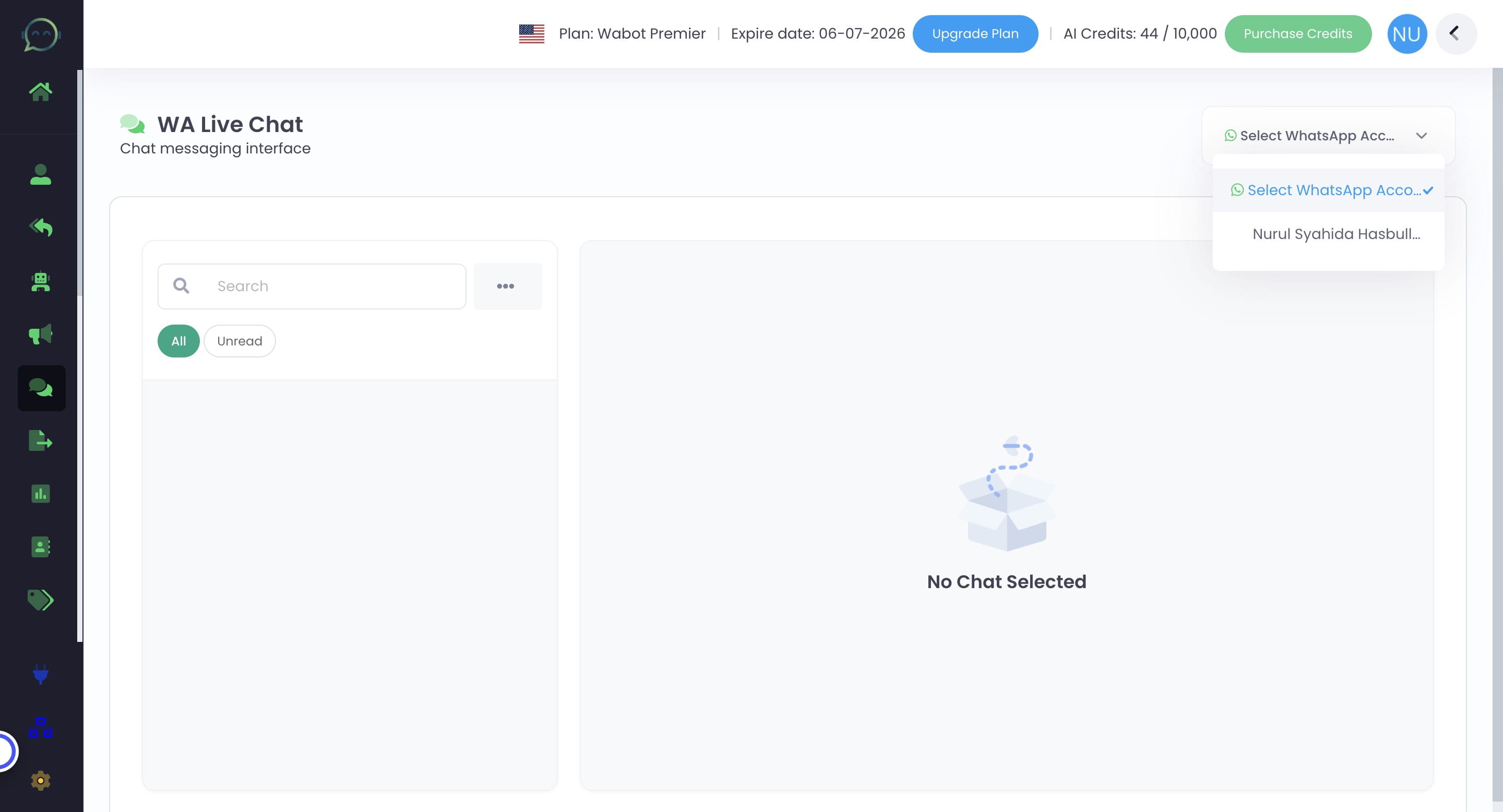Click the Upgrade Plan button
Viewport: 1503px width, 812px height.
(975, 34)
